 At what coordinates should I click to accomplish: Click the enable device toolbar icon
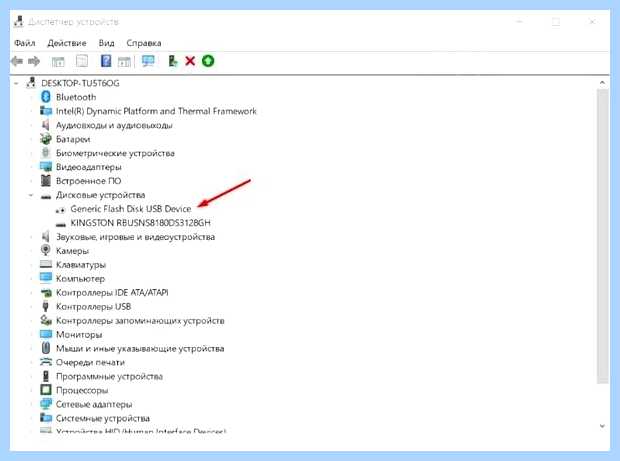point(173,61)
